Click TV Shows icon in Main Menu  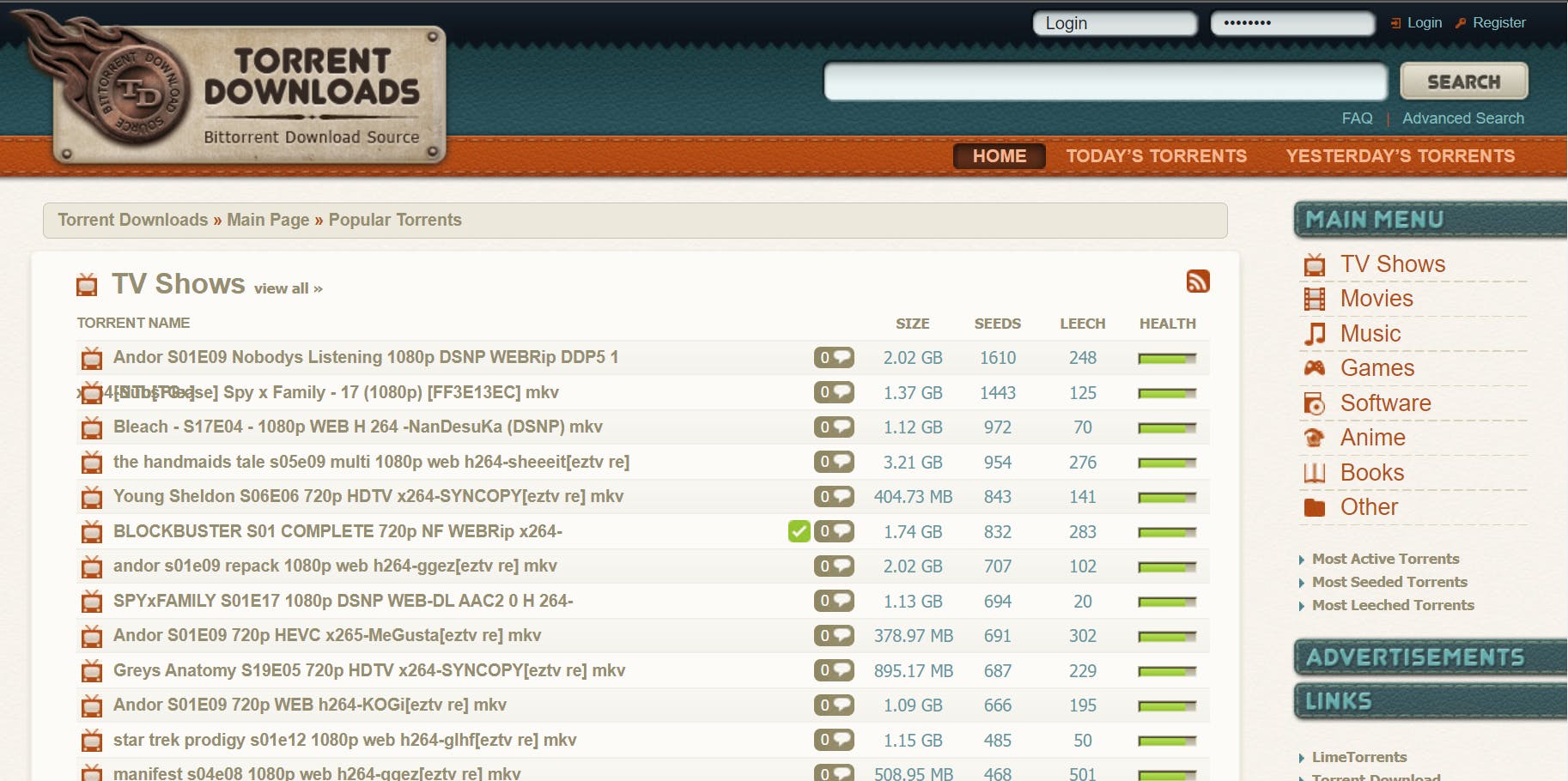[1314, 264]
